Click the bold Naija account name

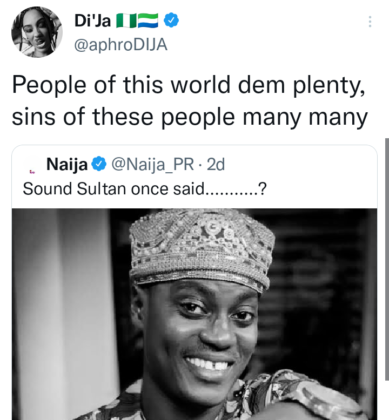[67, 164]
